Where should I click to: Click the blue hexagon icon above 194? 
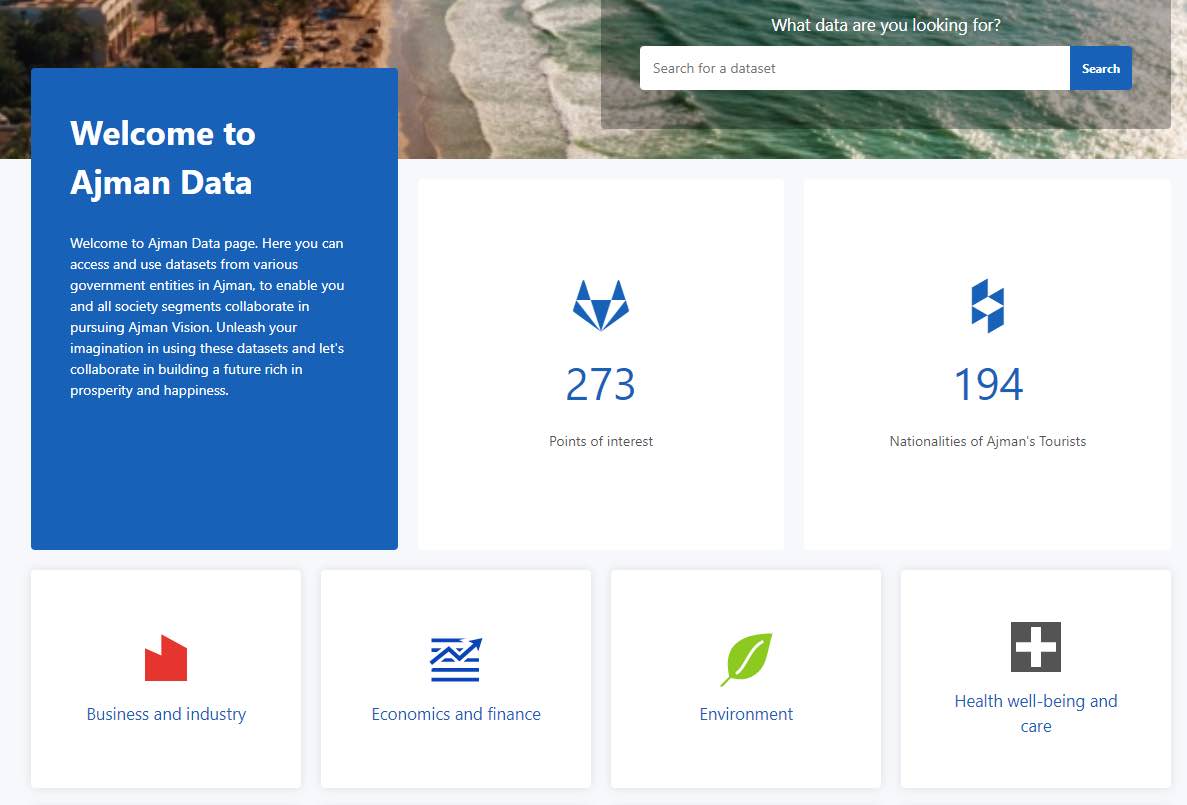[987, 305]
